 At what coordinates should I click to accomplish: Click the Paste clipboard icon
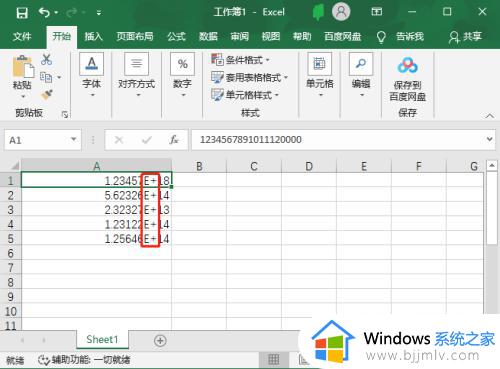23,67
